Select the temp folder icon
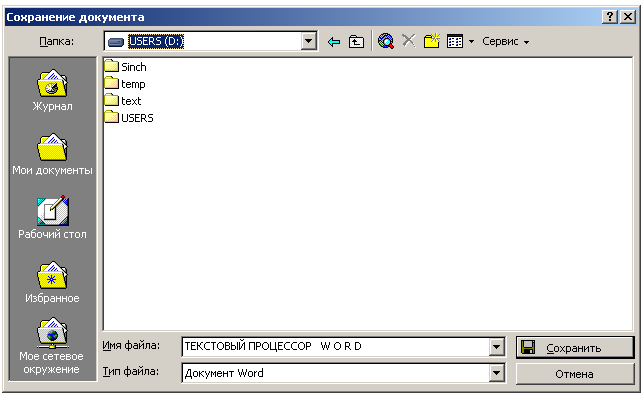The image size is (643, 396). (111, 83)
